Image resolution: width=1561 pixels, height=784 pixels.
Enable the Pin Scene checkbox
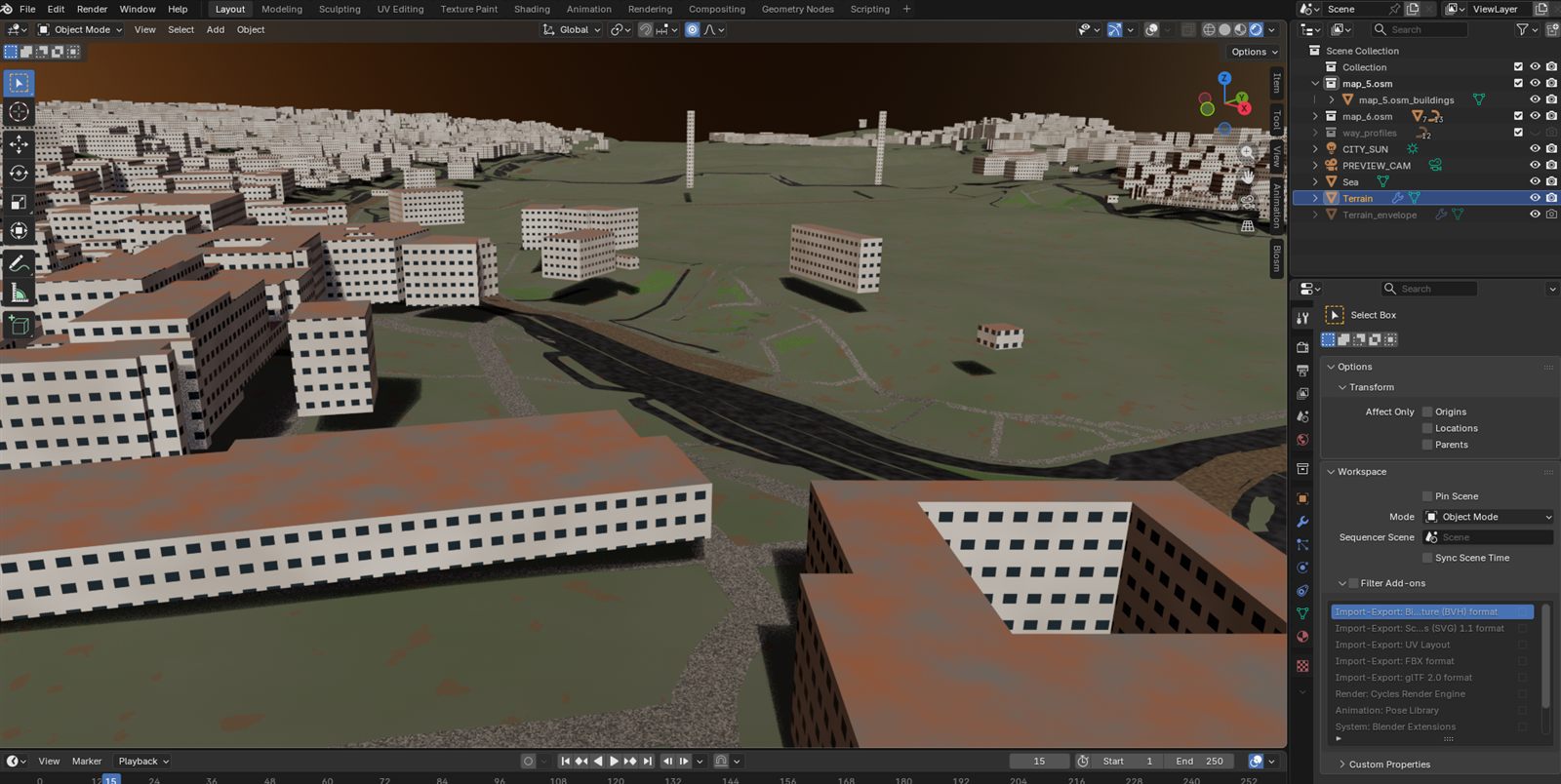click(x=1427, y=496)
